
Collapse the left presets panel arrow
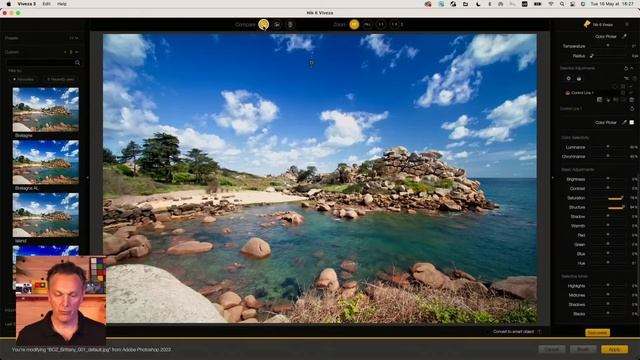pyautogui.click(x=87, y=178)
